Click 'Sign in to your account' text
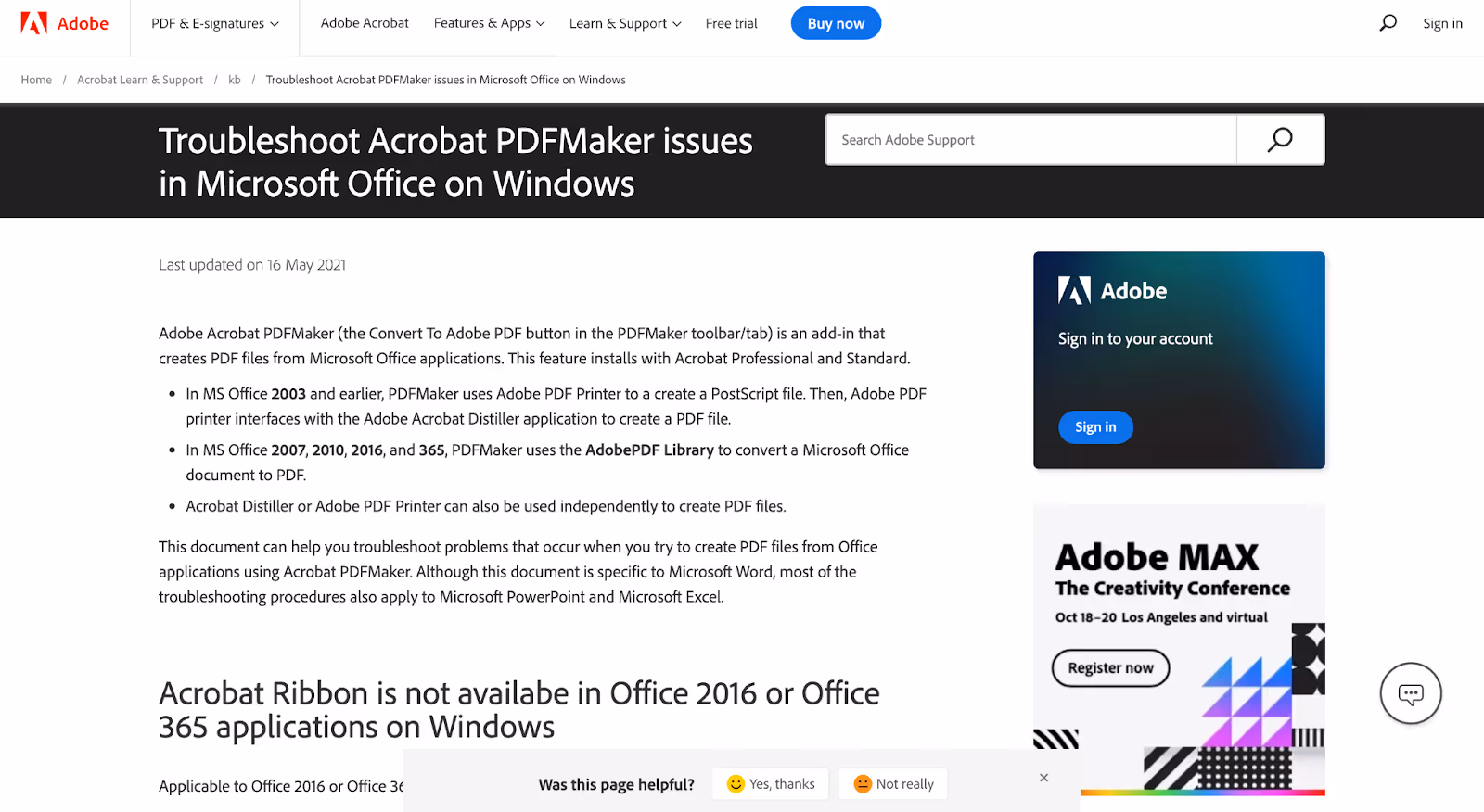The image size is (1484, 812). point(1135,339)
